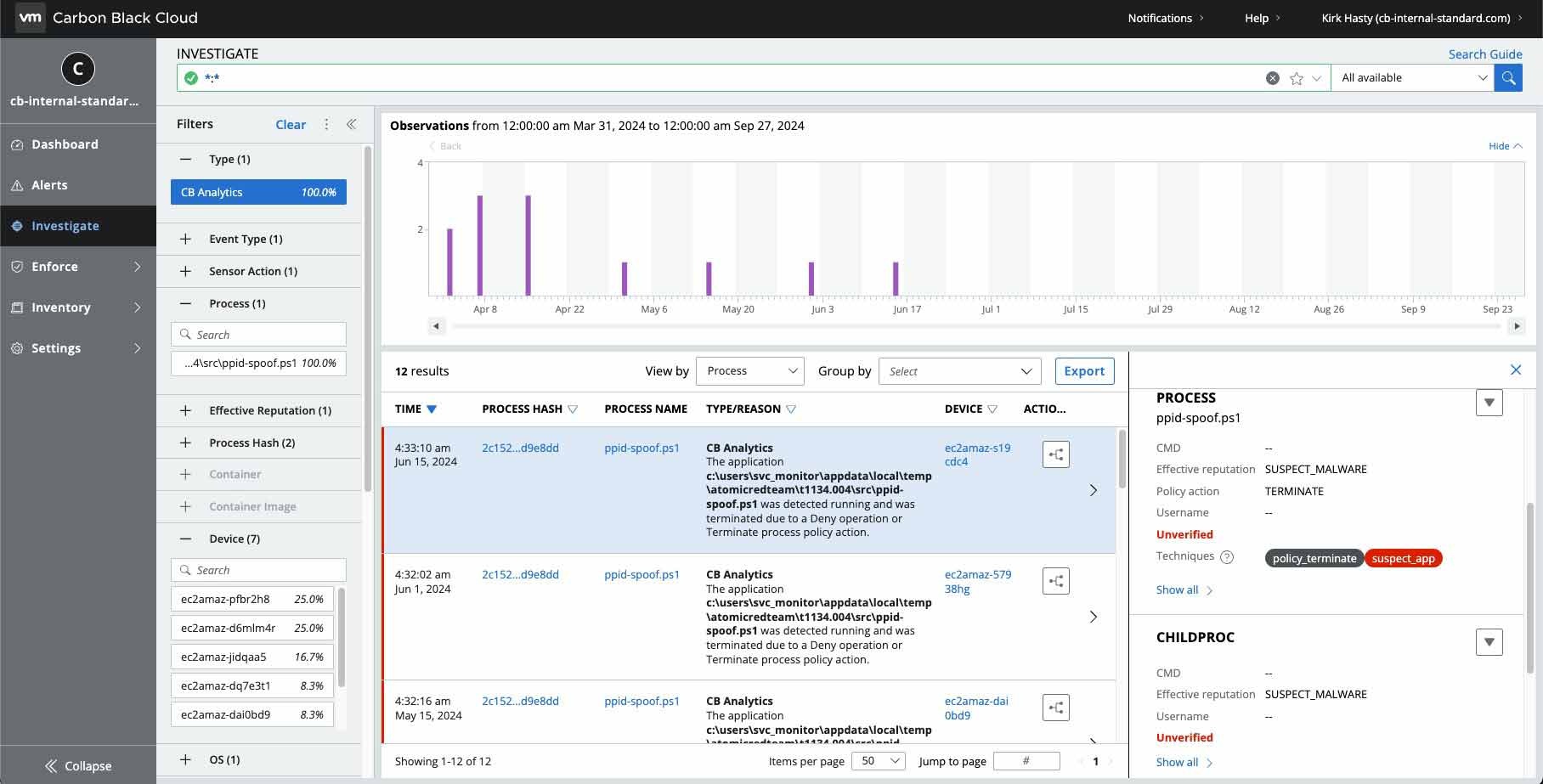Viewport: 1543px width, 784px height.
Task: Click the Jump to page input
Action: click(1026, 761)
